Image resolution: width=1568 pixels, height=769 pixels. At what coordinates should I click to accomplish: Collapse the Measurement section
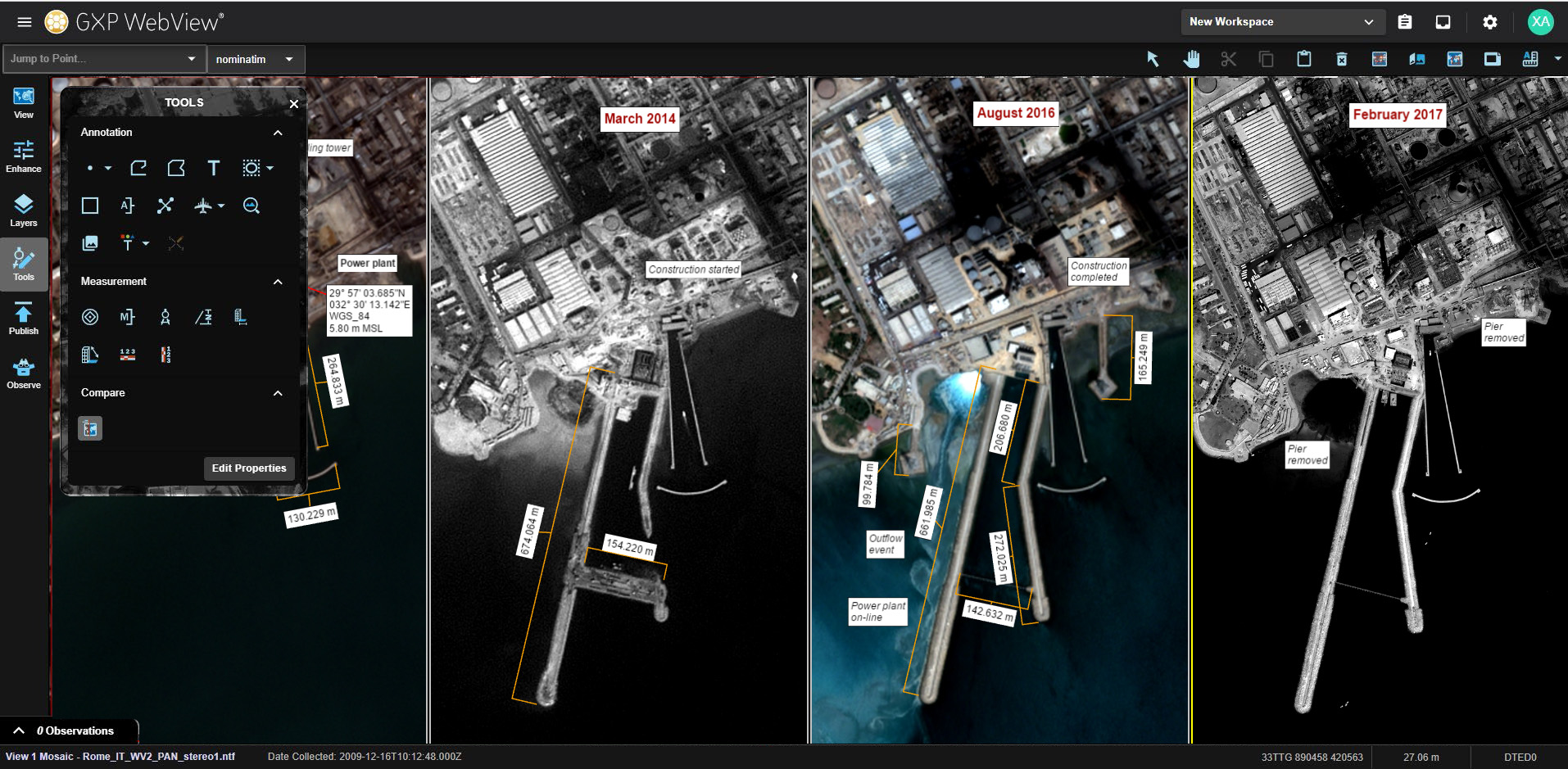click(278, 282)
